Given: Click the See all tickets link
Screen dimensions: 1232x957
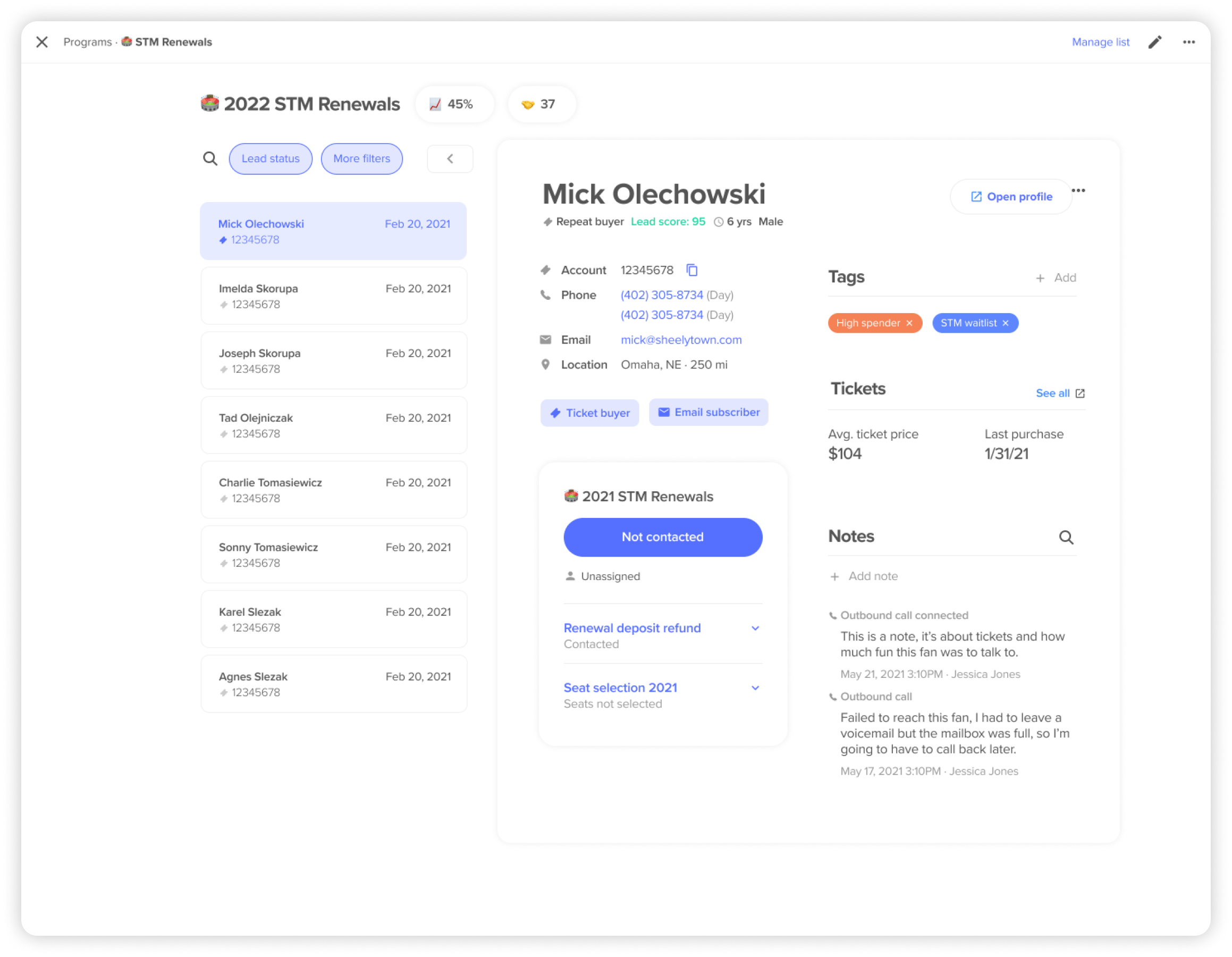Looking at the screenshot, I should (1051, 393).
